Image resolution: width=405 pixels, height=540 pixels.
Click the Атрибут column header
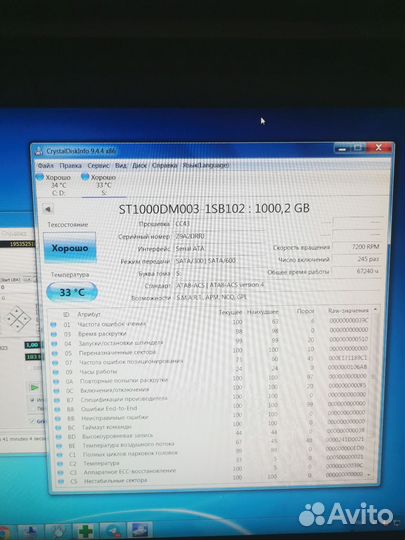coord(89,314)
